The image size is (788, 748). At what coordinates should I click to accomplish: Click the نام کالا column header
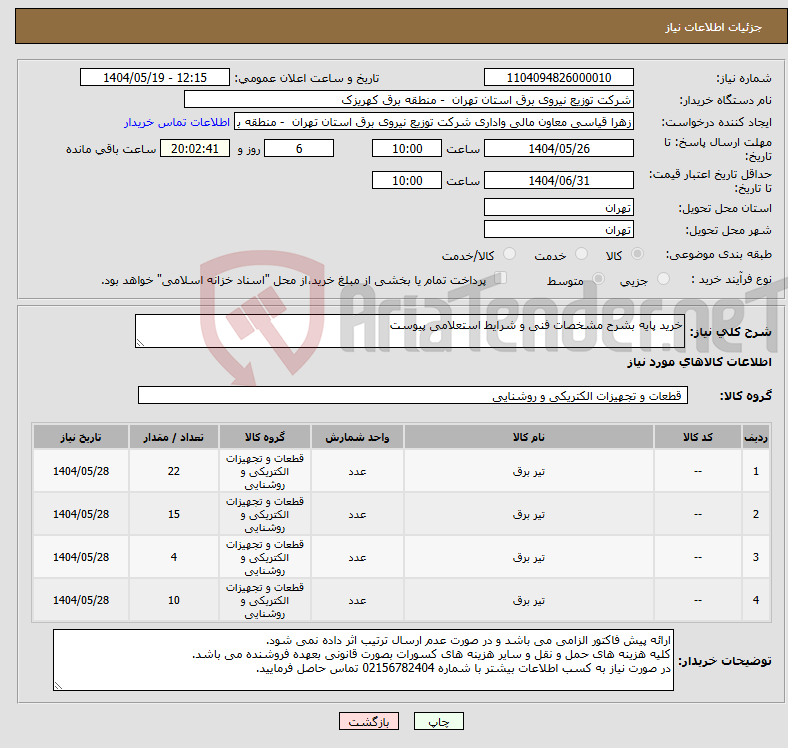pyautogui.click(x=529, y=437)
